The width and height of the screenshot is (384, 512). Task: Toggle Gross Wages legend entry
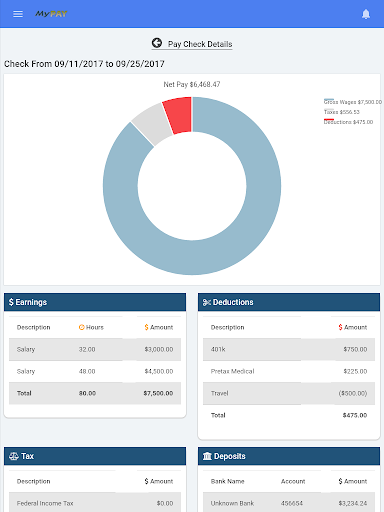point(353,102)
